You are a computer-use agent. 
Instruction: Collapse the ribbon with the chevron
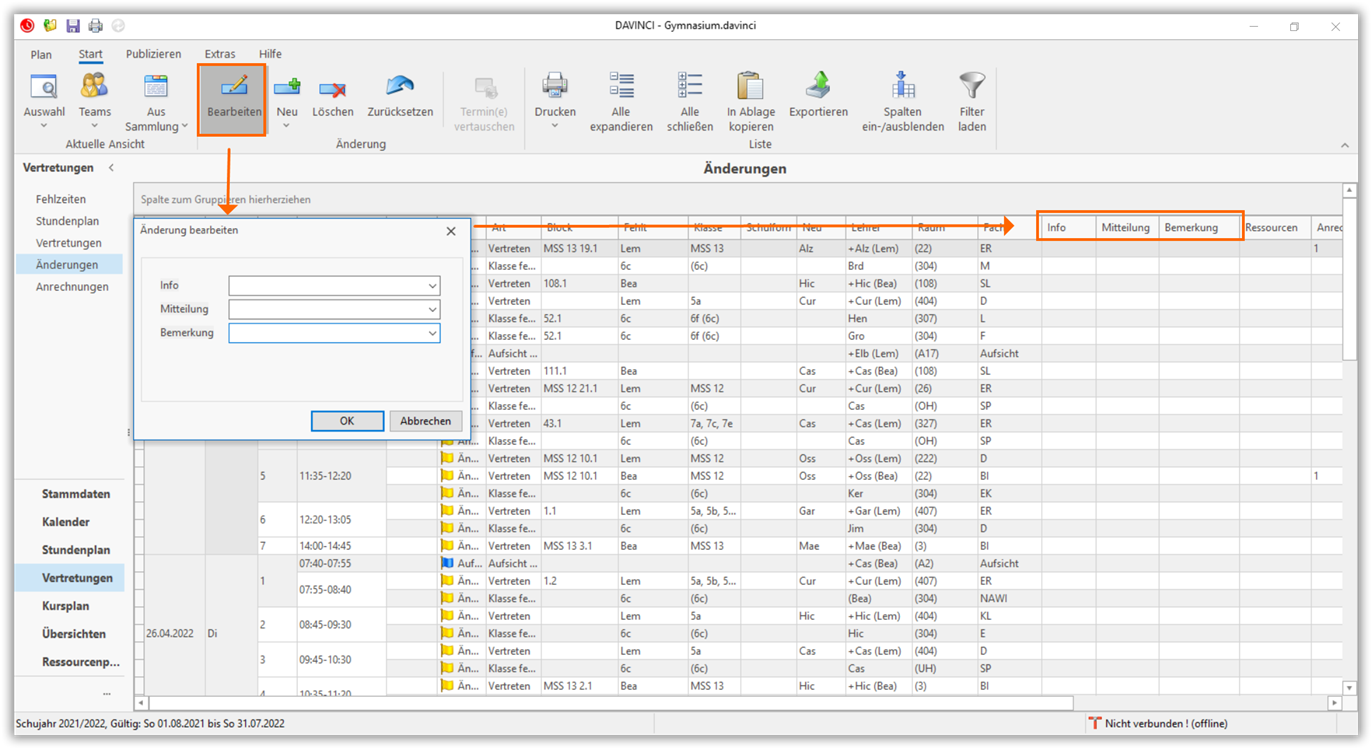pos(1345,146)
